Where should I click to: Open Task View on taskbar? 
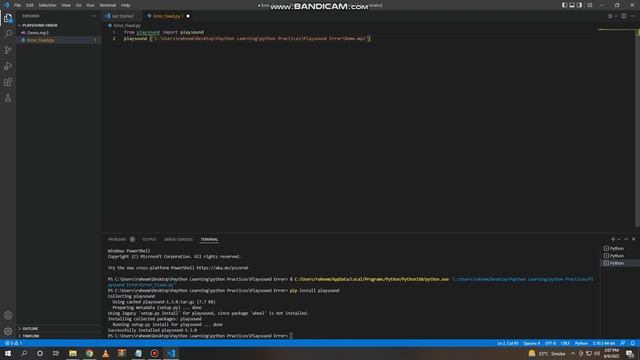56,353
